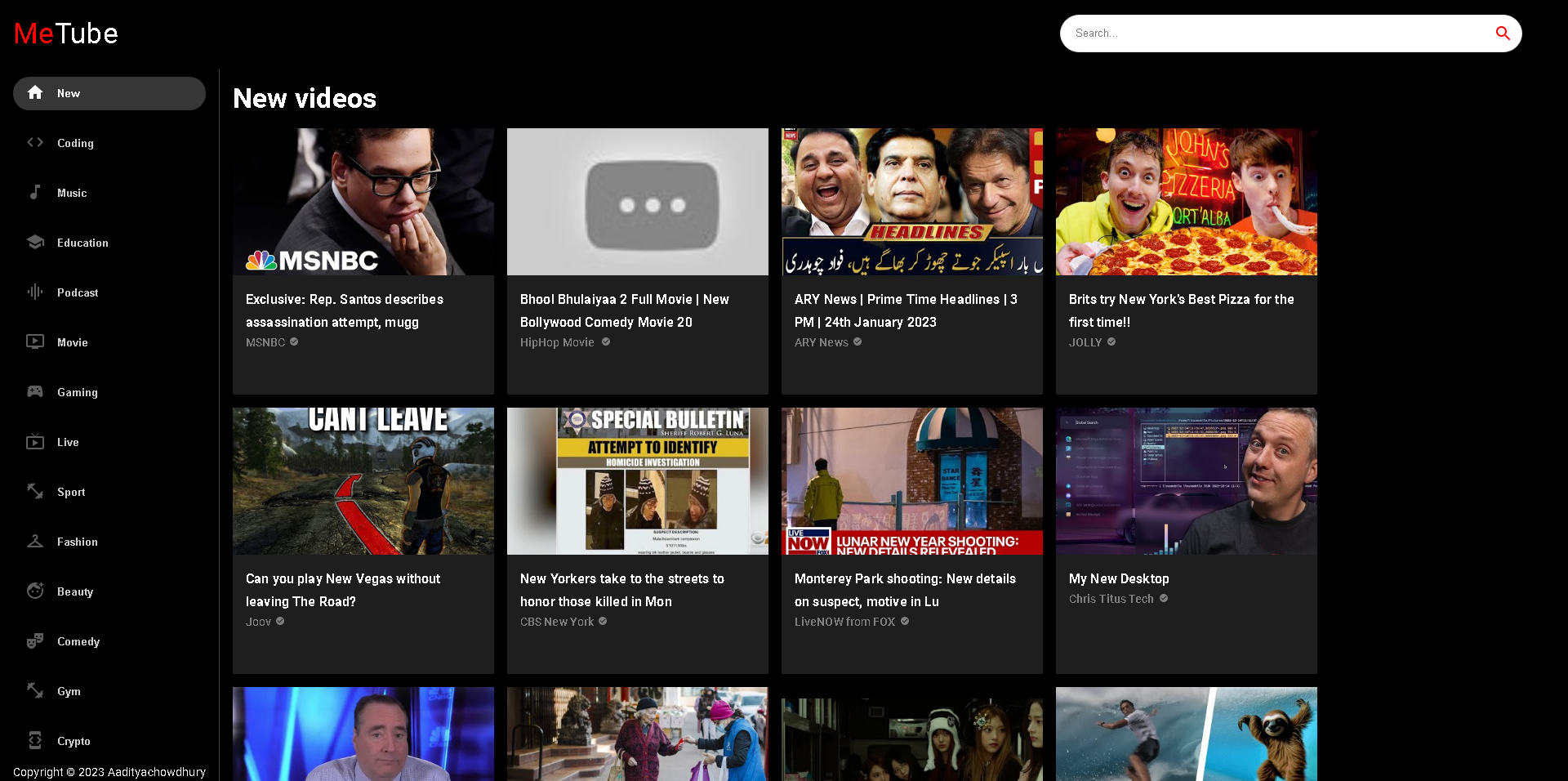Image resolution: width=1568 pixels, height=781 pixels.
Task: Open the Special Bulletin video thumbnail
Action: coord(638,481)
